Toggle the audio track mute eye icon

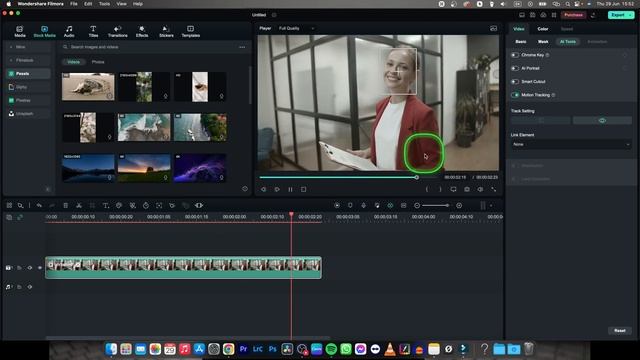(30, 287)
